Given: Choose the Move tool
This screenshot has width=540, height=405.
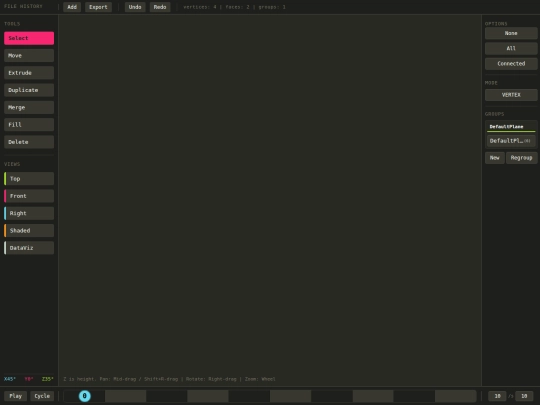Looking at the screenshot, I should (29, 55).
